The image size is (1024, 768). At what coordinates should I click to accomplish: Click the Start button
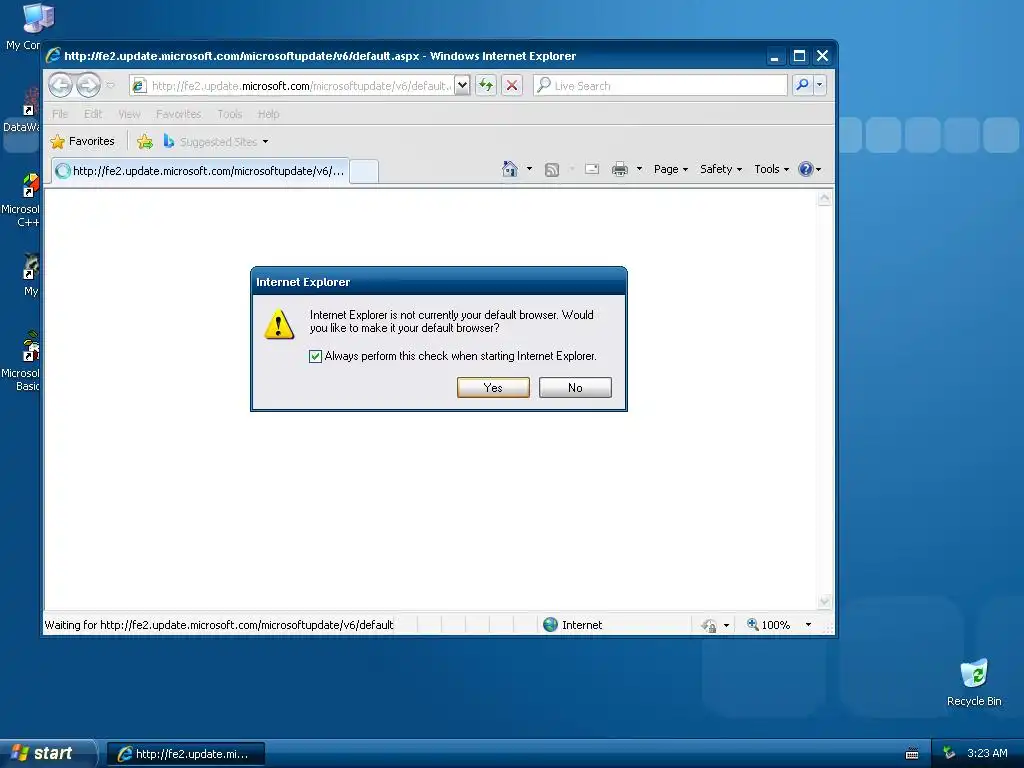[47, 753]
